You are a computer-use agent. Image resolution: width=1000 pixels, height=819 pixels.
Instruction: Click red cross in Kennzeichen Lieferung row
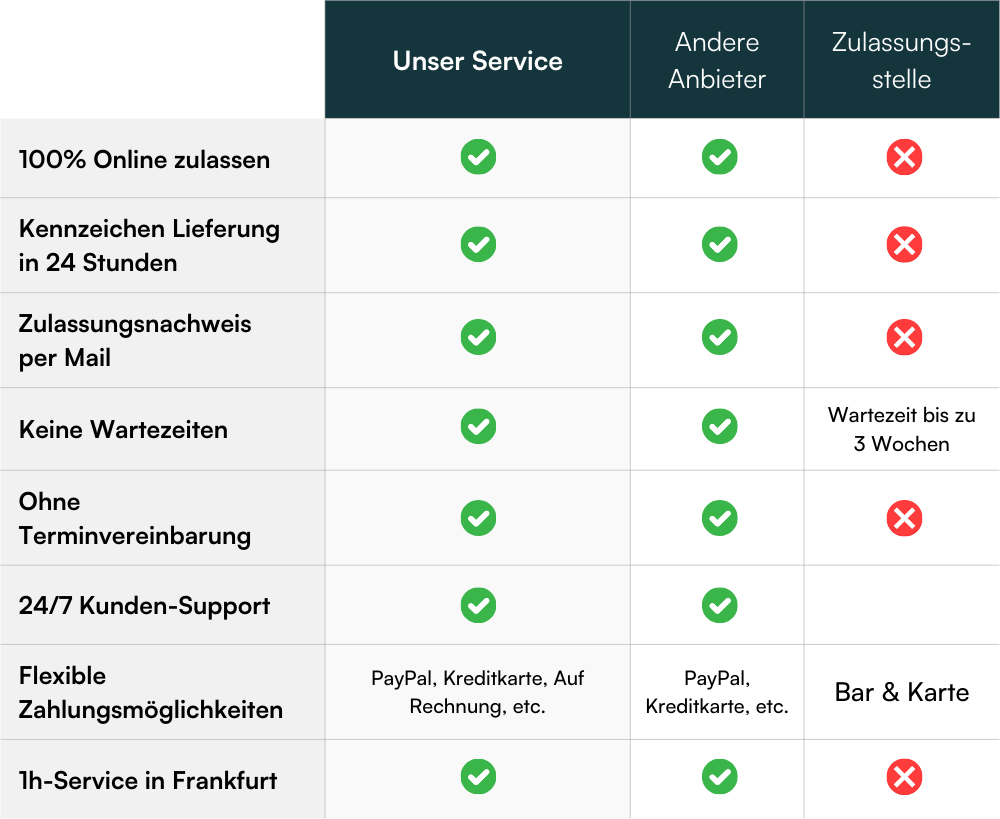[x=904, y=244]
